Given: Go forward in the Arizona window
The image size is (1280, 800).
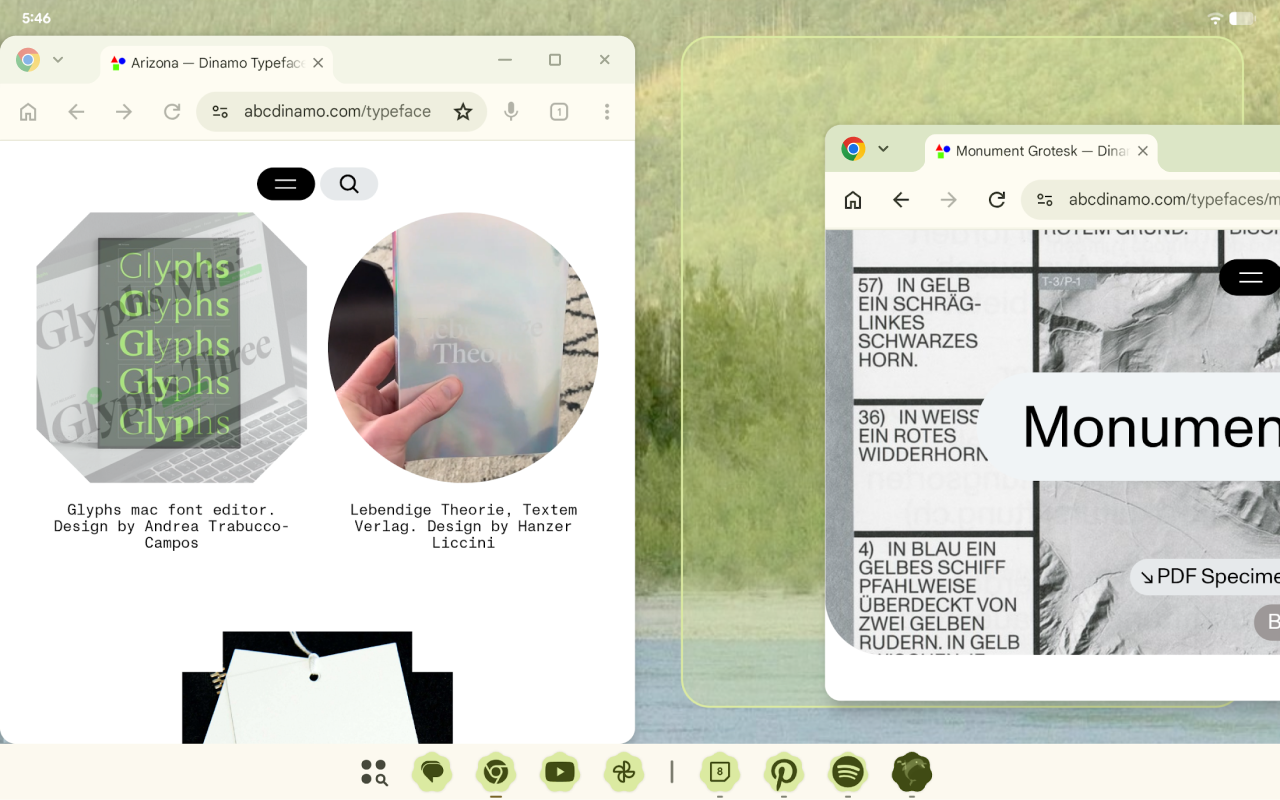Looking at the screenshot, I should coord(124,112).
